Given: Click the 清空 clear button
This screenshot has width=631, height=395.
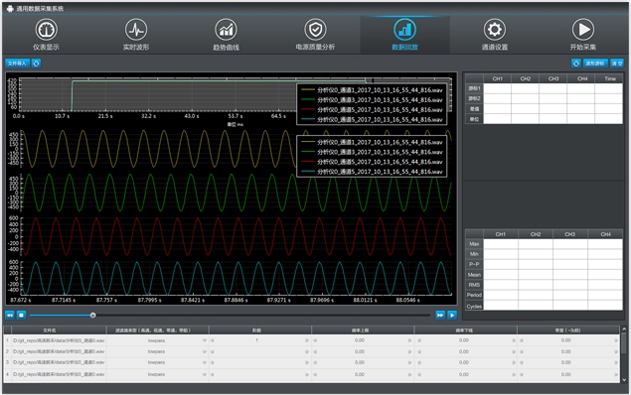Looking at the screenshot, I should pos(617,63).
